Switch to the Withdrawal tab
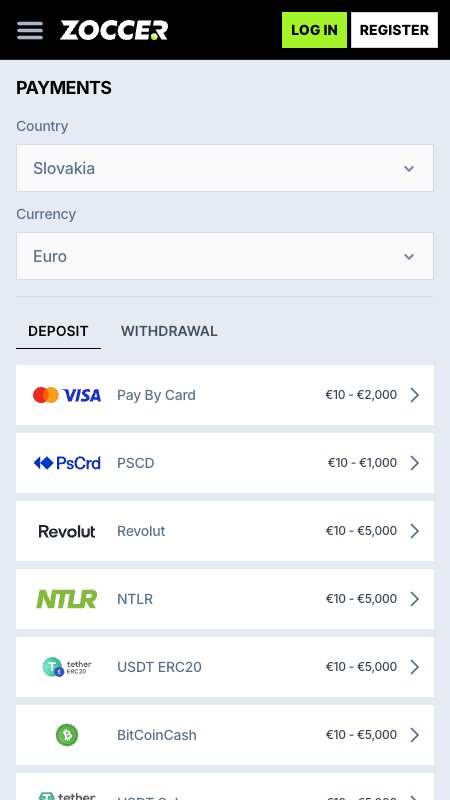Image resolution: width=450 pixels, height=800 pixels. (x=169, y=331)
